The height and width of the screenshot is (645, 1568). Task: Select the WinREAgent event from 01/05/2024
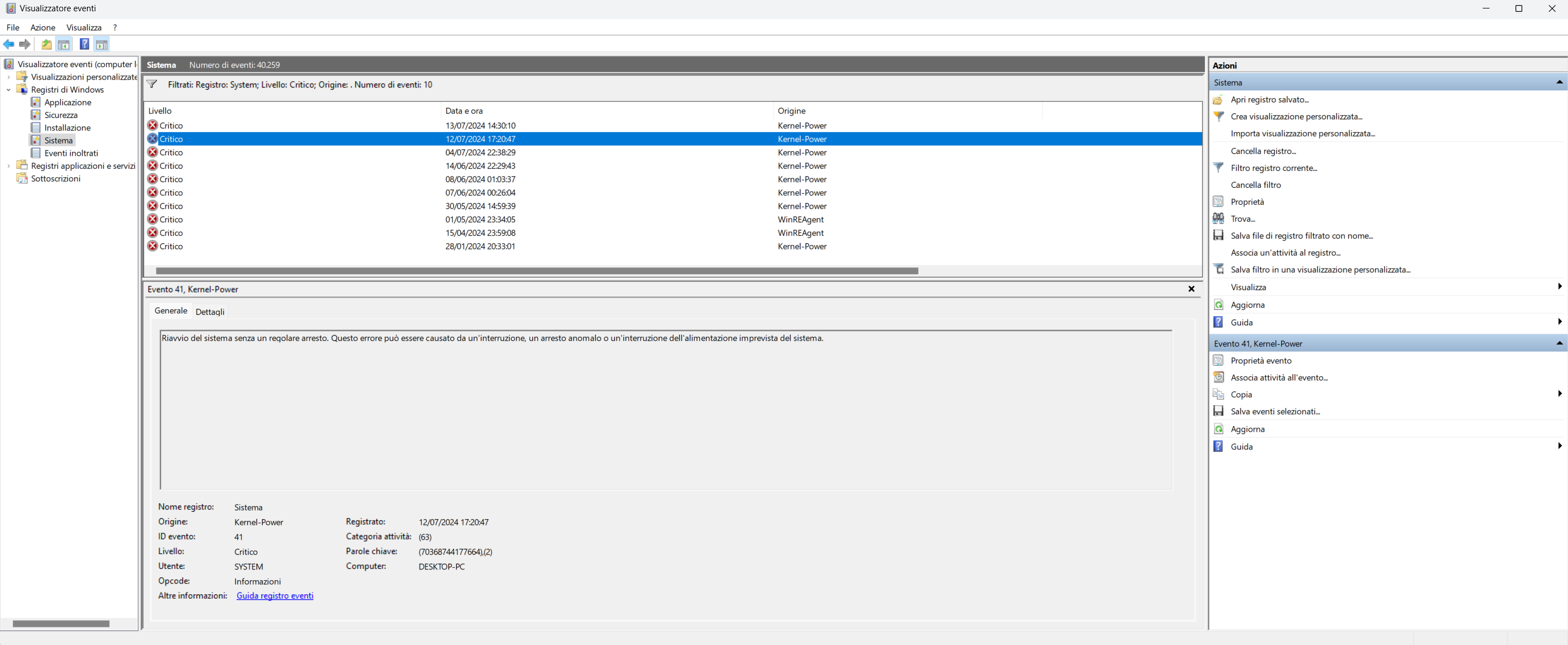479,220
